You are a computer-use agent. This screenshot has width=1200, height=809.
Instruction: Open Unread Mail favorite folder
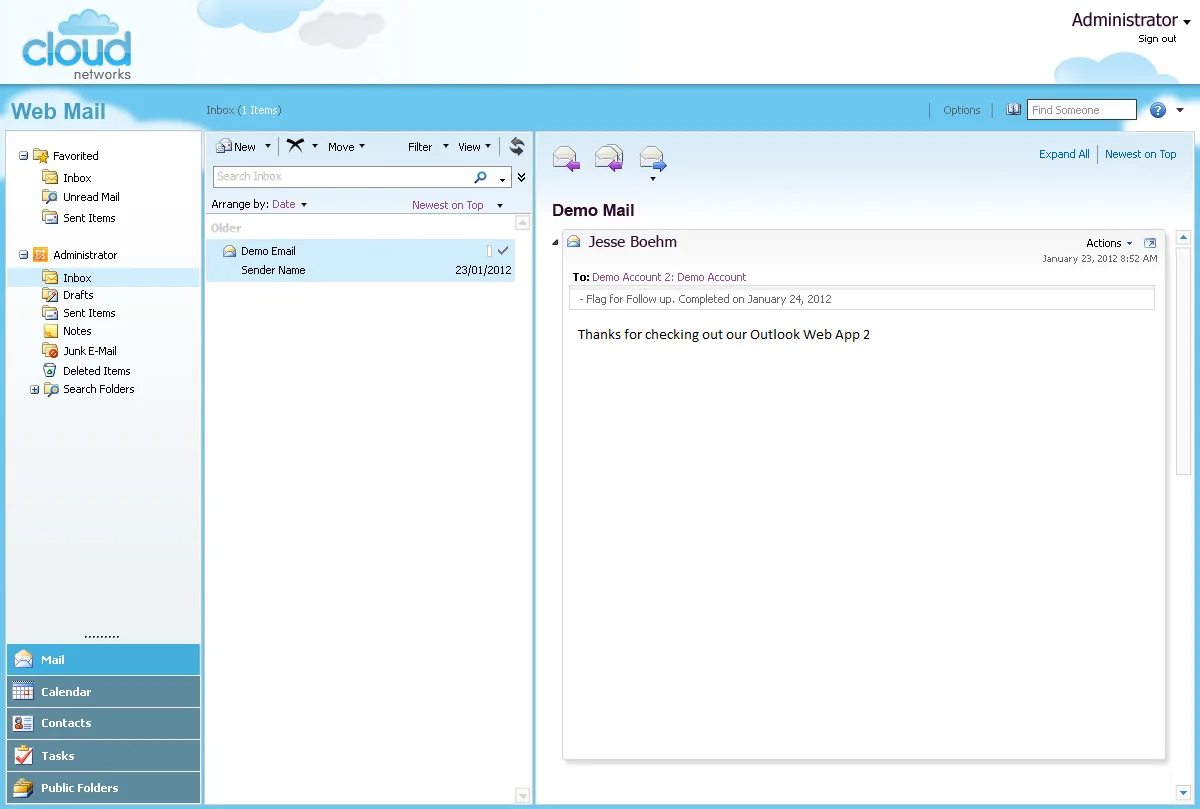click(x=91, y=197)
